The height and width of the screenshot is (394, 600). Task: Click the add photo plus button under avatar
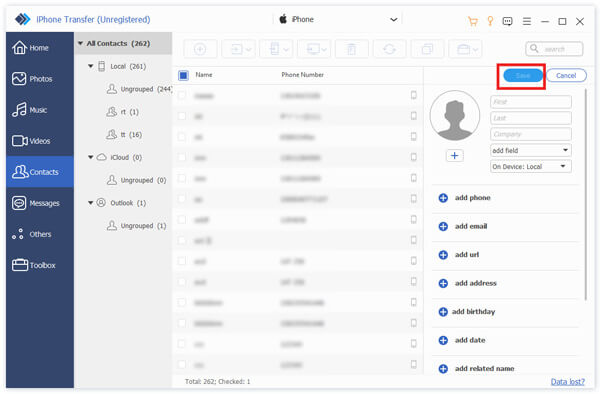(455, 156)
